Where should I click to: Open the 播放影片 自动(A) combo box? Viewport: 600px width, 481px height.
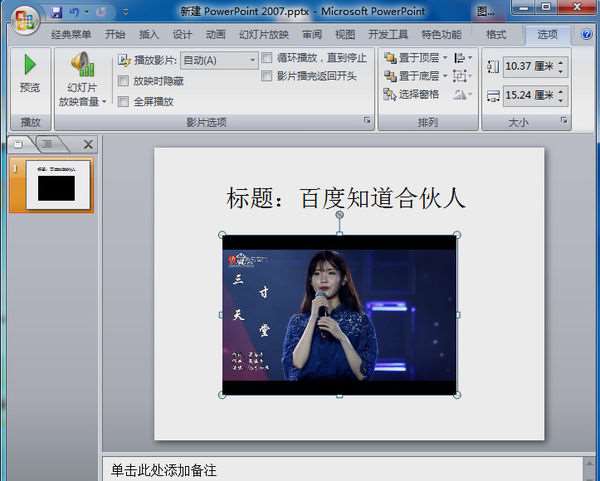coord(219,60)
